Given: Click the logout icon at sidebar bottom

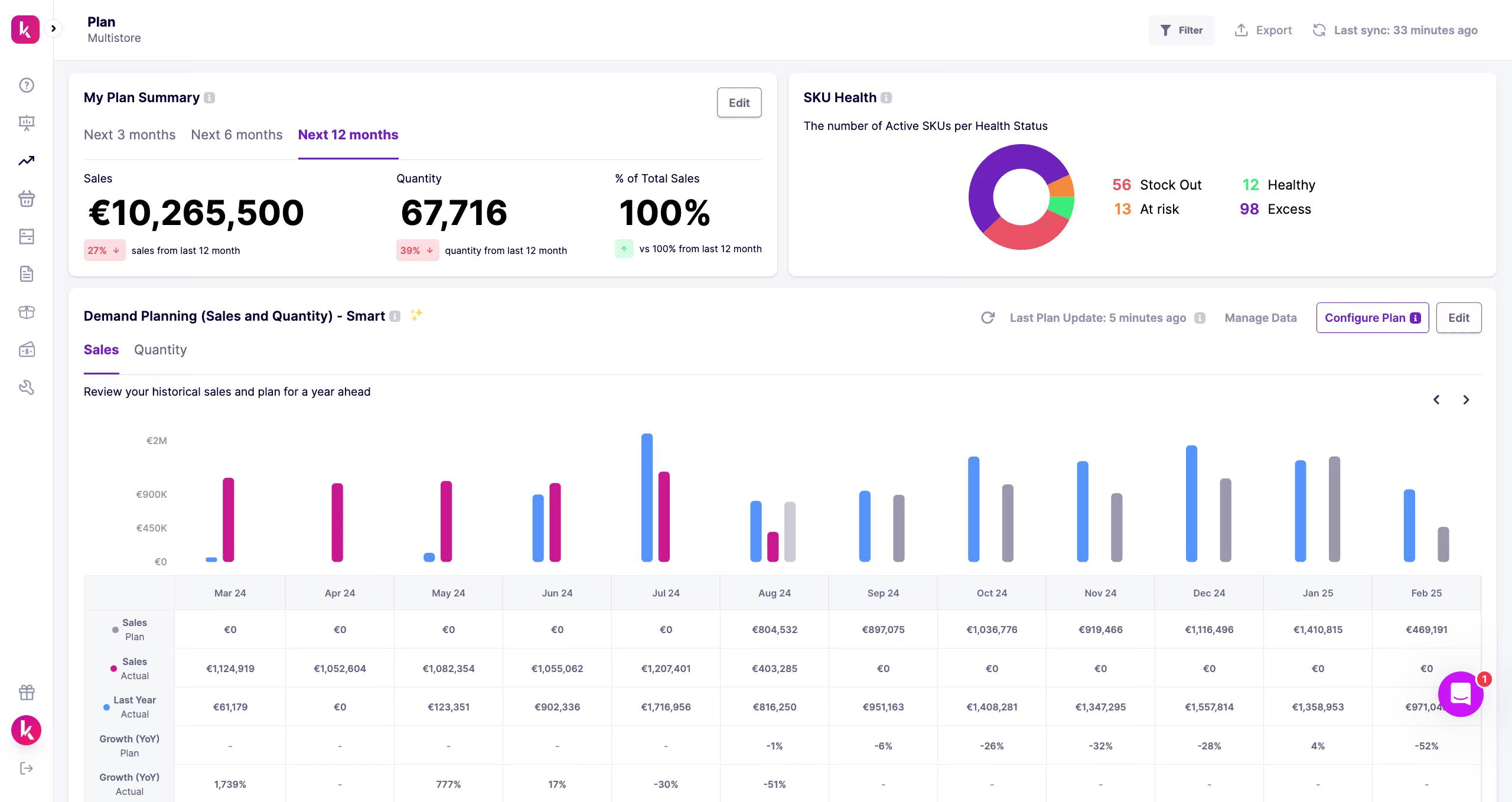Looking at the screenshot, I should coord(27,768).
